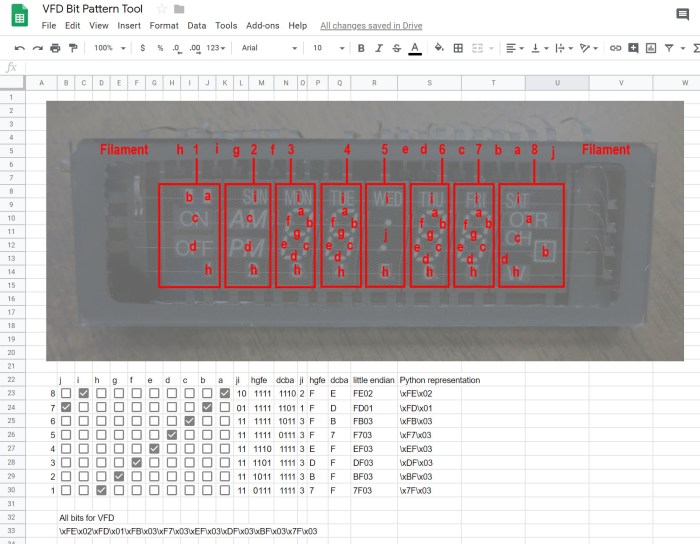Image resolution: width=700 pixels, height=544 pixels.
Task: Click the Functions sigma icon
Action: point(696,48)
